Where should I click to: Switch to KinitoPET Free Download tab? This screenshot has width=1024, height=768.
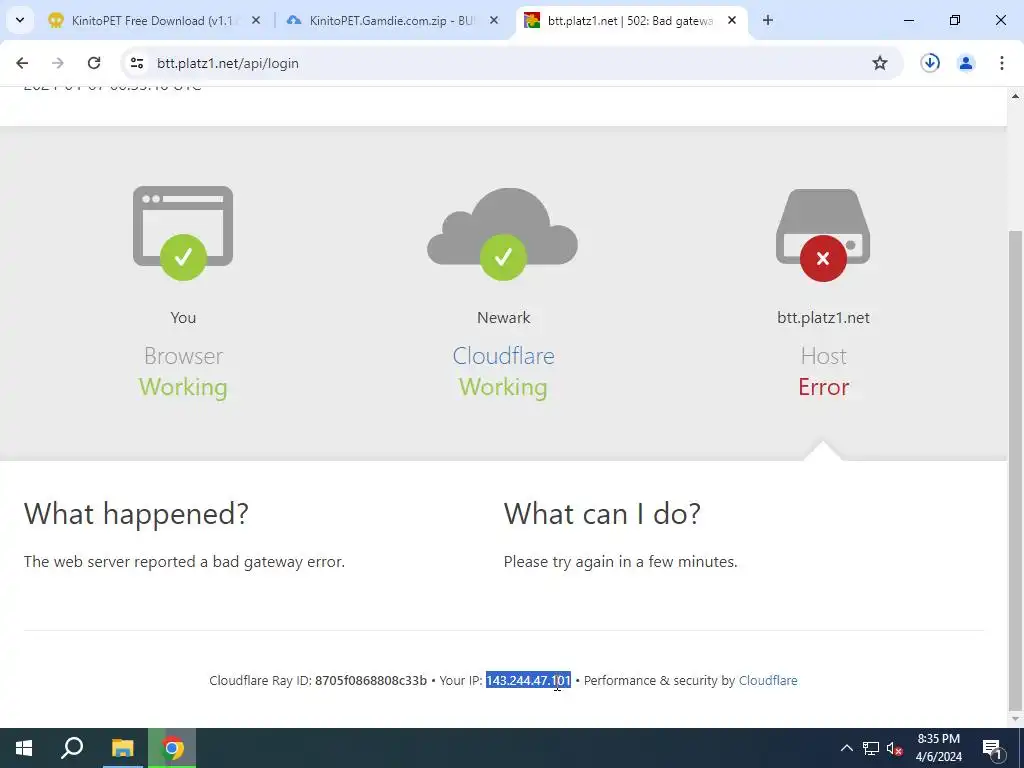pyautogui.click(x=152, y=20)
